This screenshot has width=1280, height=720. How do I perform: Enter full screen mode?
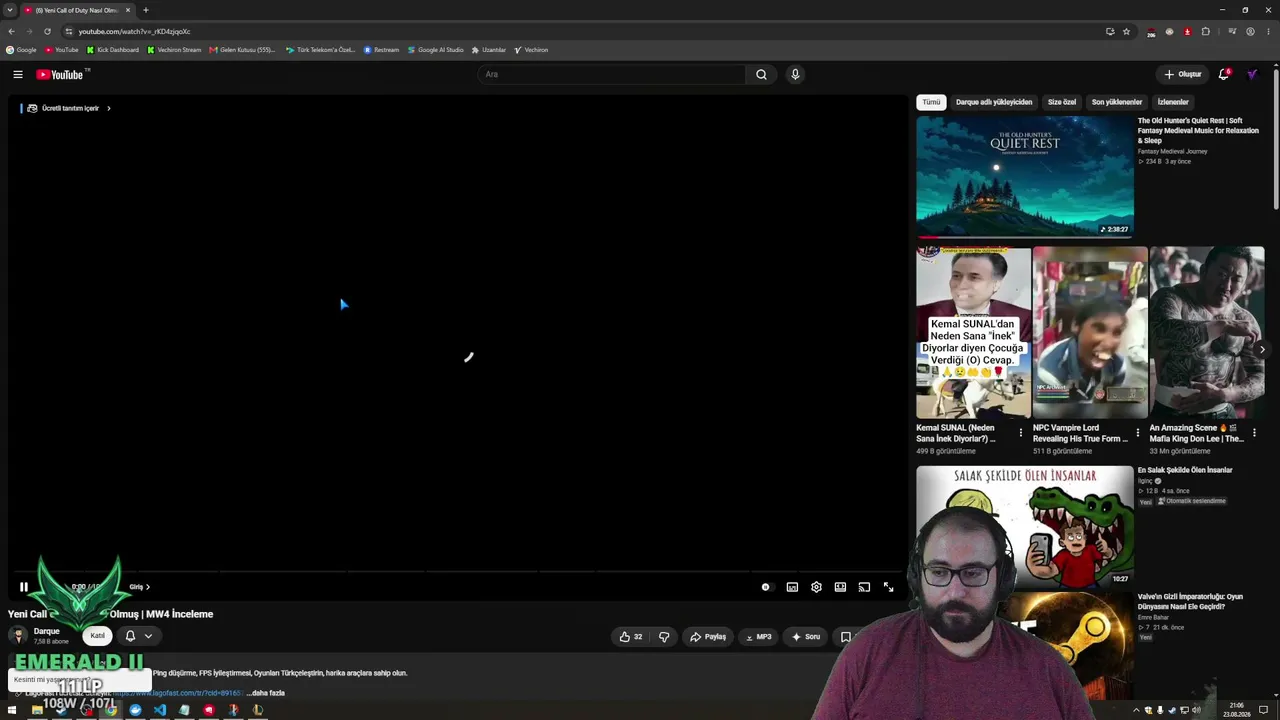[888, 587]
